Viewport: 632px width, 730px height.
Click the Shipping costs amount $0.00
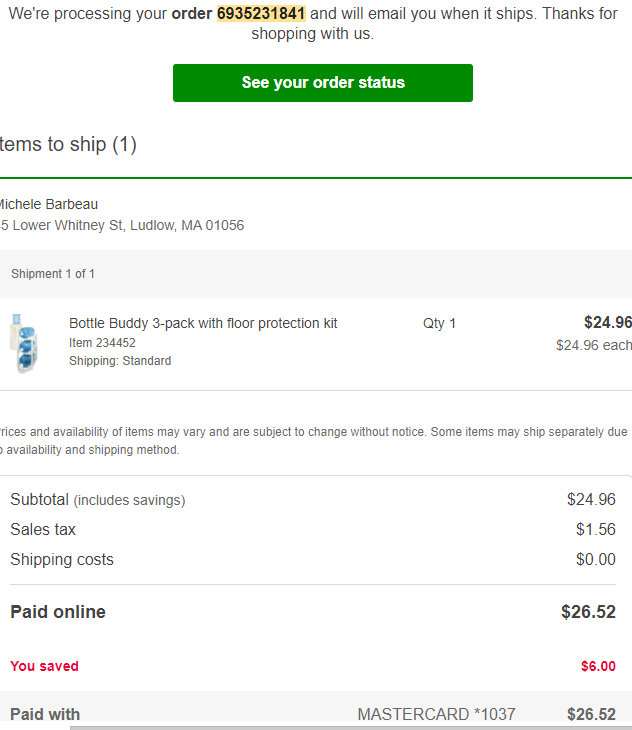(x=596, y=559)
